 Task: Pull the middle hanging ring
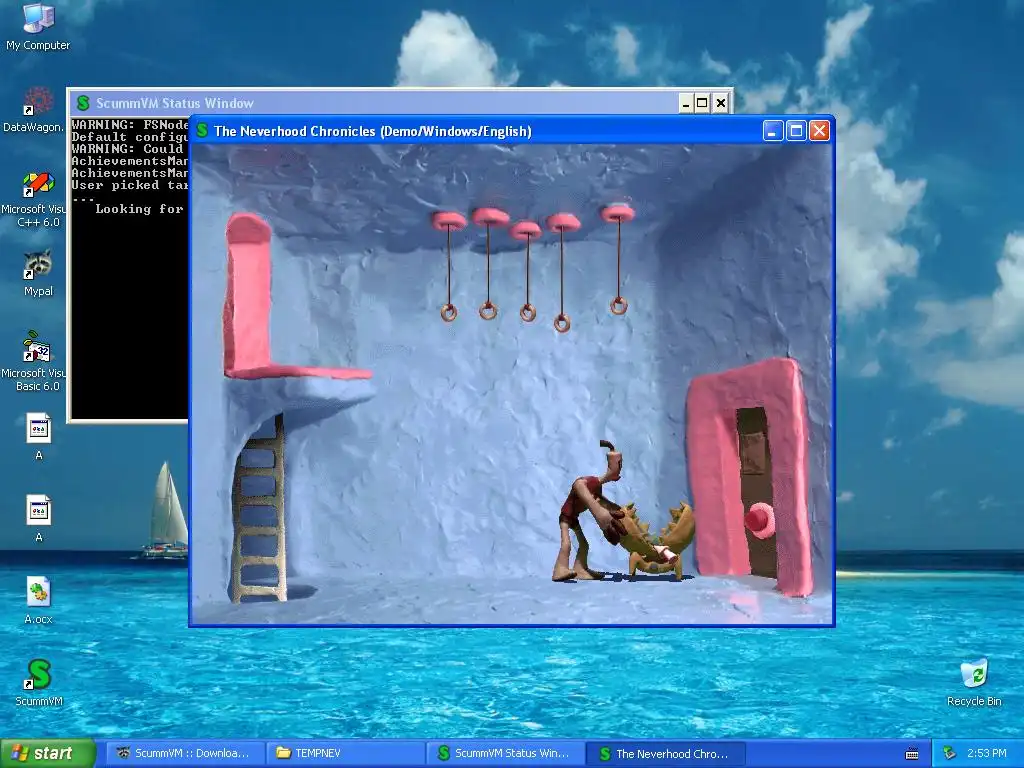click(x=528, y=312)
